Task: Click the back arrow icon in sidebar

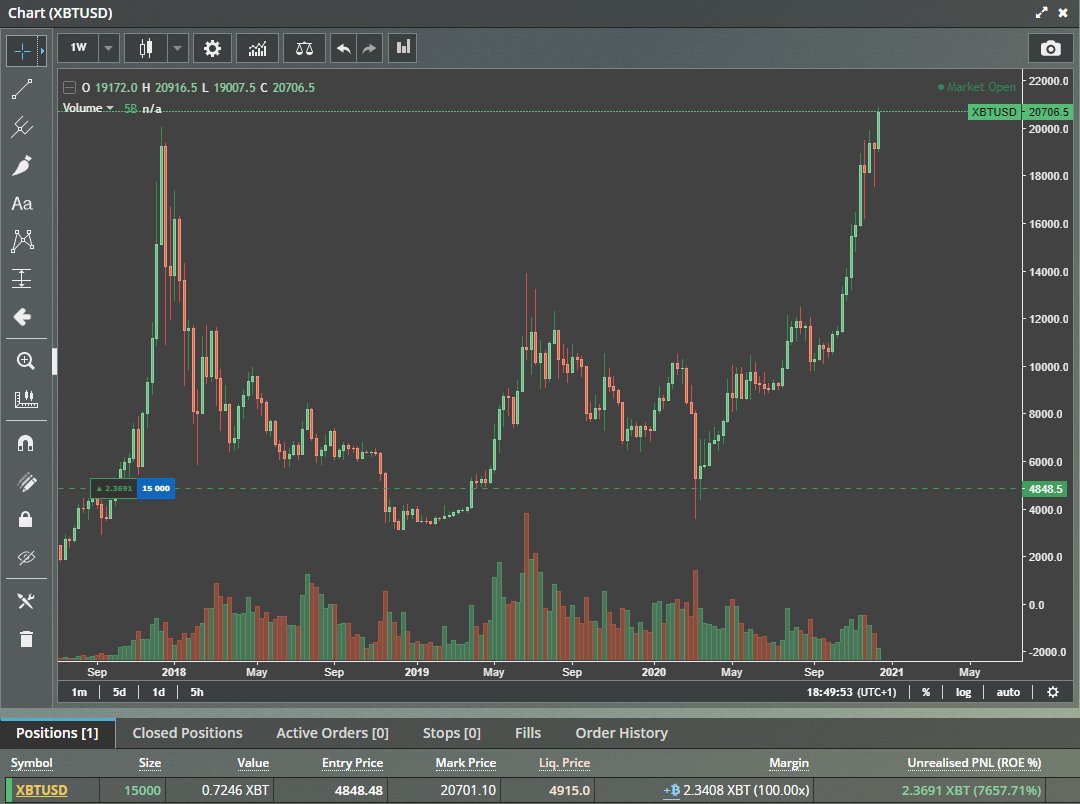Action: 22,316
